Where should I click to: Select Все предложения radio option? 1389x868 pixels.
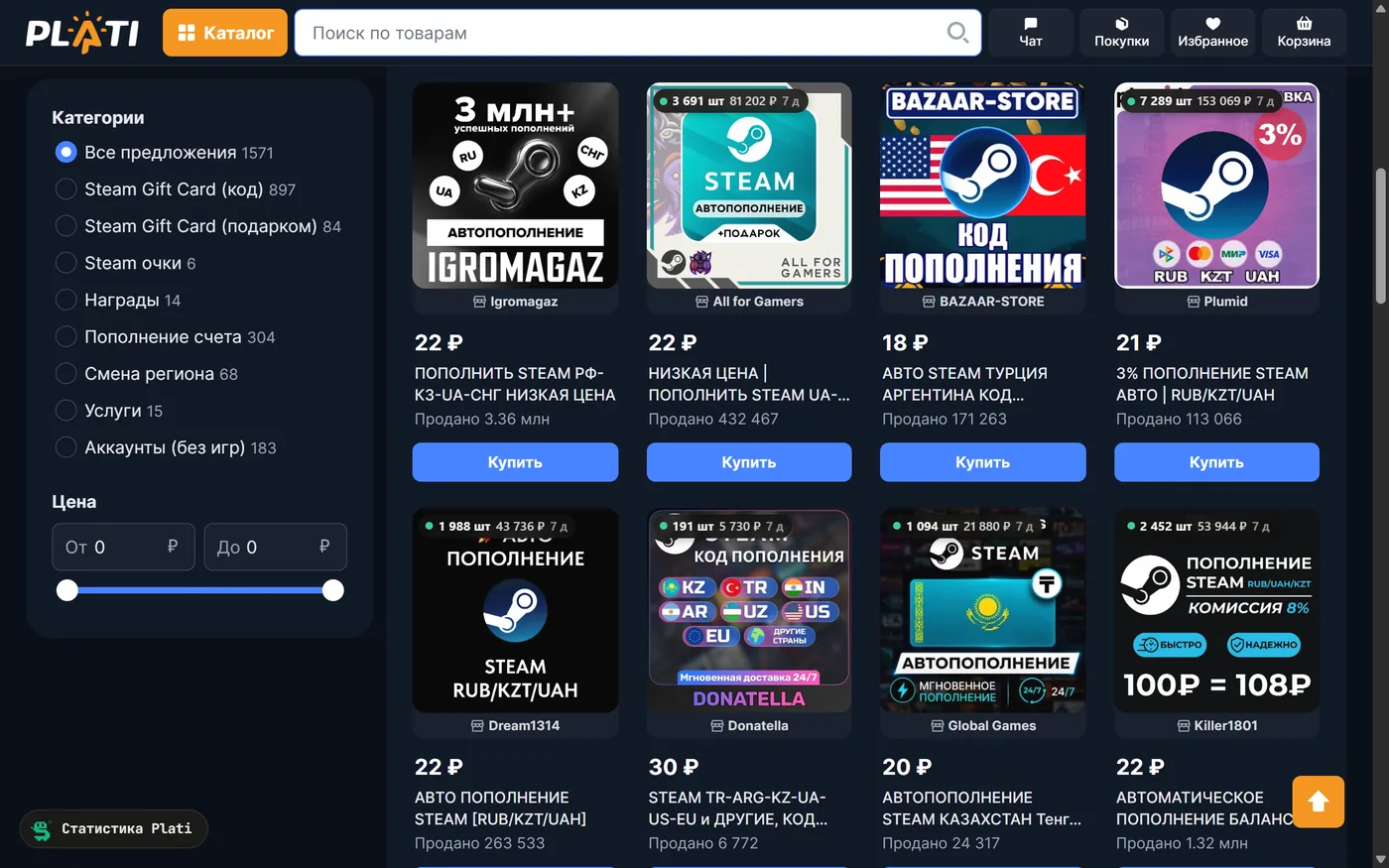[x=65, y=153]
